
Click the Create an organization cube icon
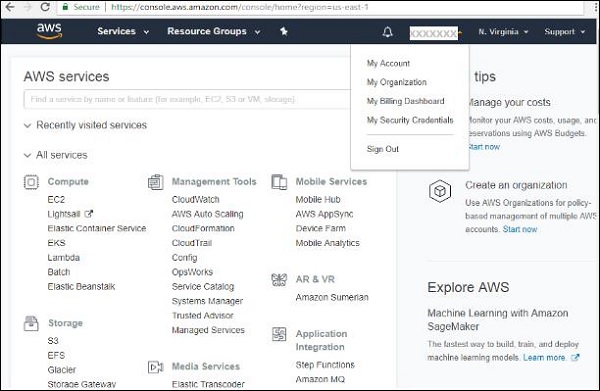tap(440, 191)
